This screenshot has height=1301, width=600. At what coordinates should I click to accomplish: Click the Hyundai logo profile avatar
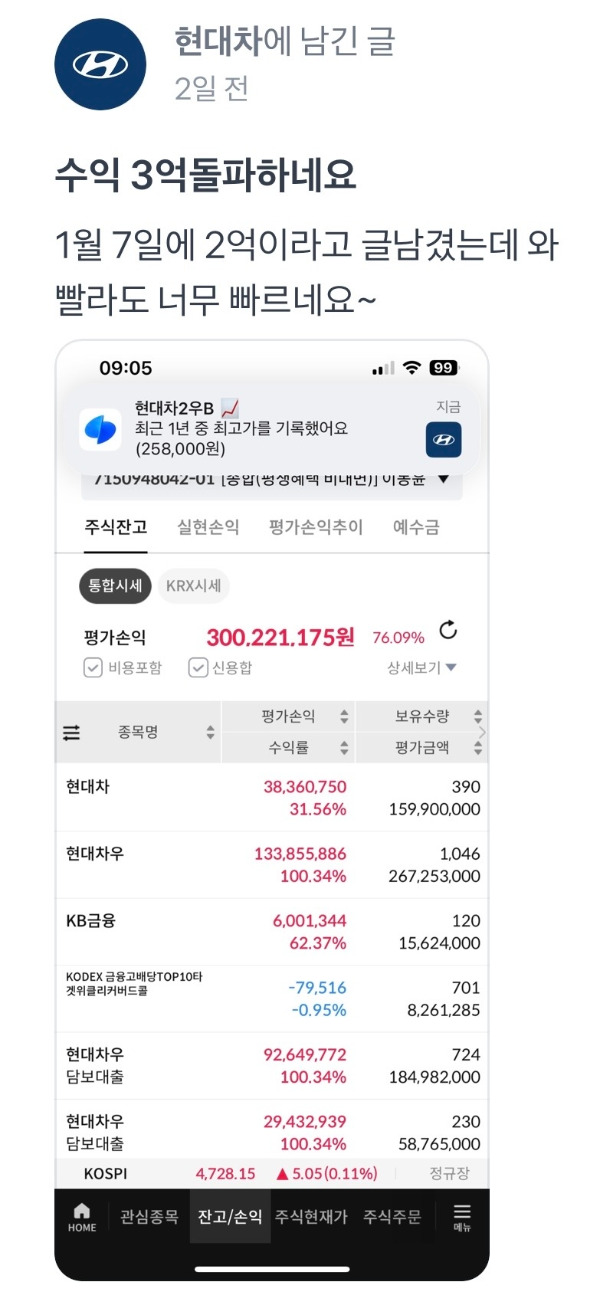[x=101, y=62]
